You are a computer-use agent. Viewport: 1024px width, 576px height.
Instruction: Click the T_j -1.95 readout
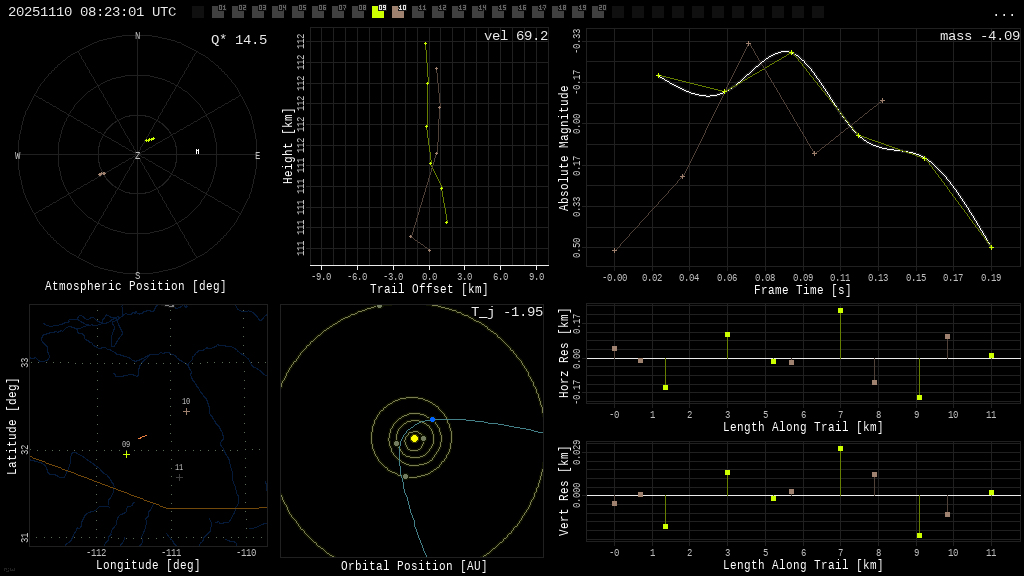pos(506,312)
